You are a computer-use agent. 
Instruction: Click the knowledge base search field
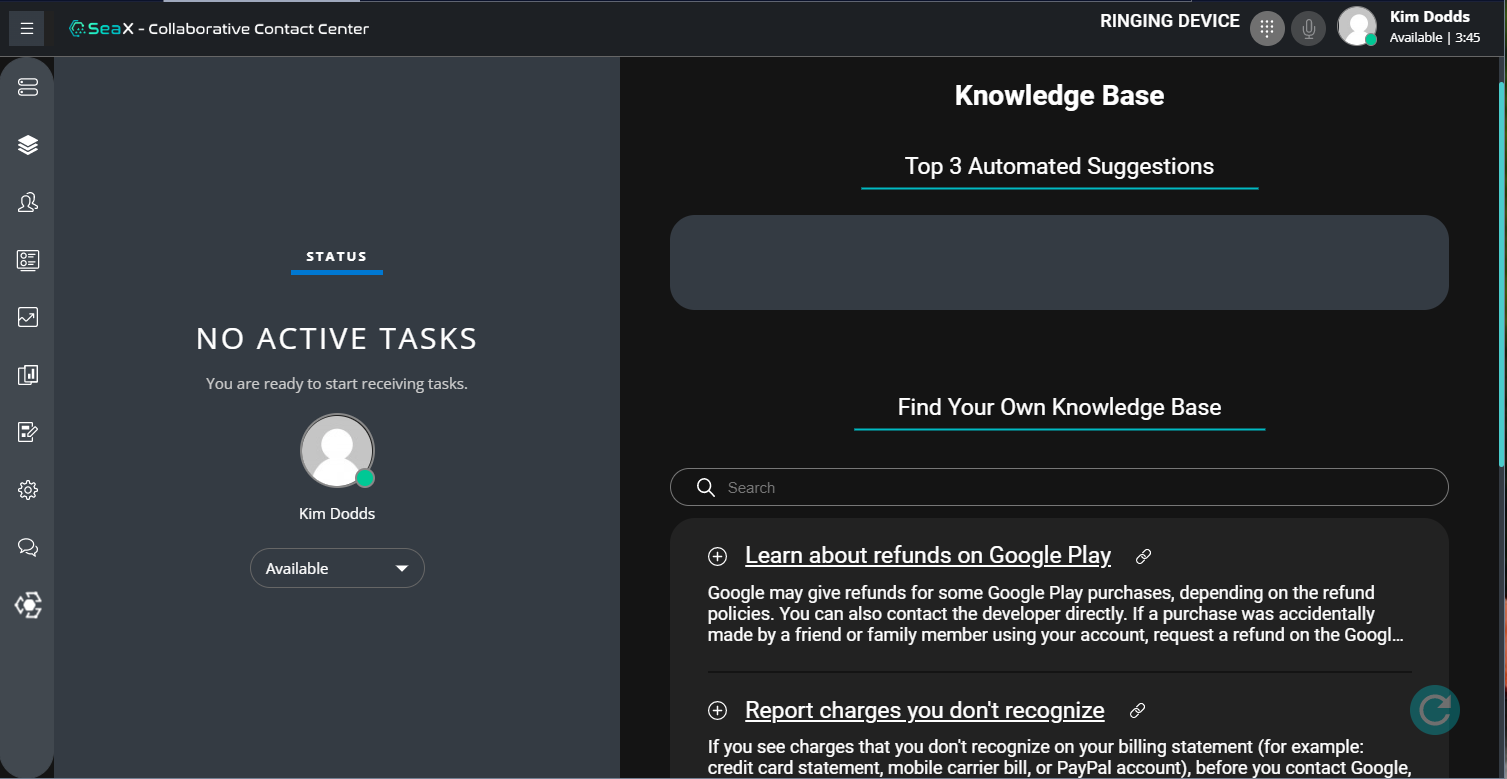point(1059,487)
